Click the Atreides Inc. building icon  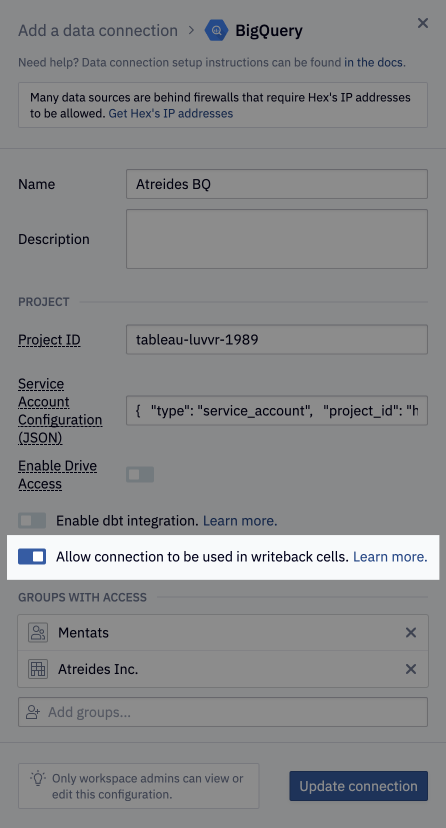click(x=38, y=669)
